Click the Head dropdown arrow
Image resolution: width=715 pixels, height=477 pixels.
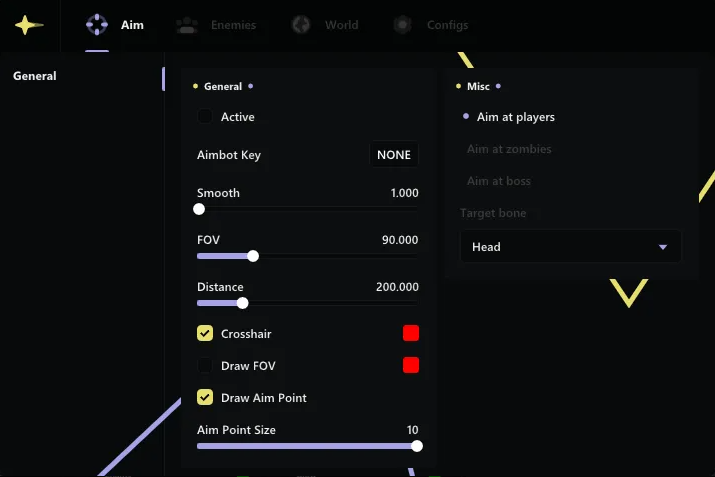point(662,247)
